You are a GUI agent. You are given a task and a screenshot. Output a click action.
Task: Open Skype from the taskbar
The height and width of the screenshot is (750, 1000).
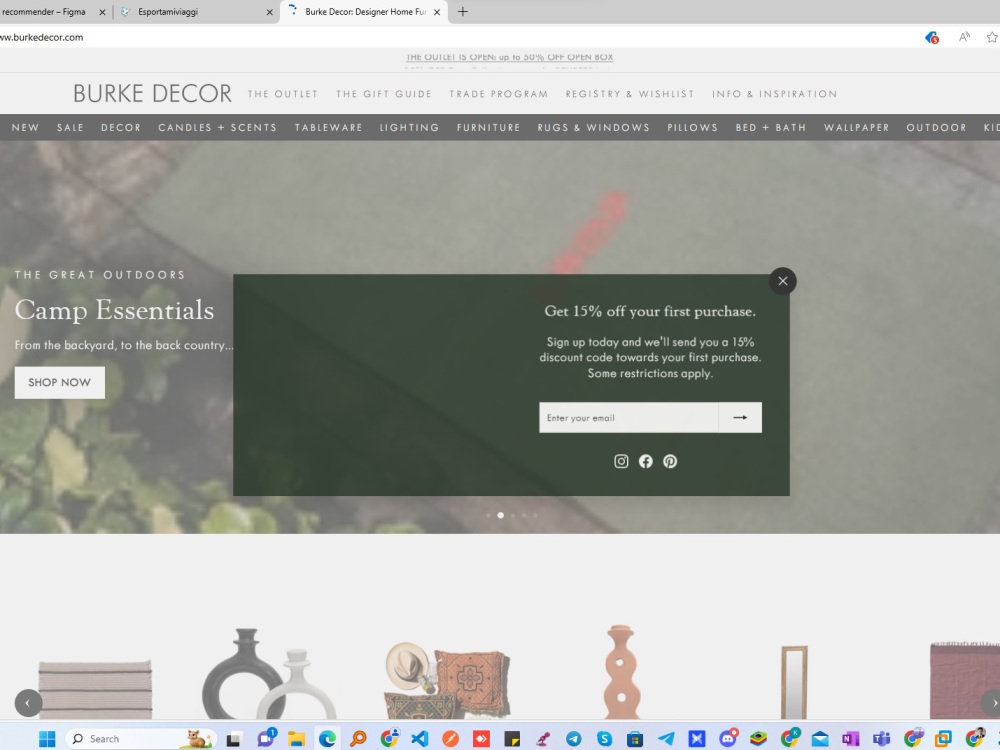point(605,739)
